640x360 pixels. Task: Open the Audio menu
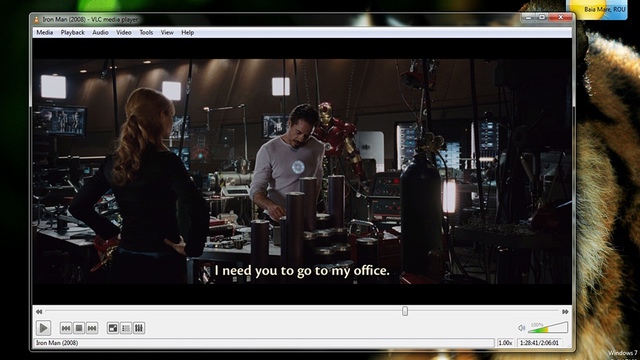point(100,32)
